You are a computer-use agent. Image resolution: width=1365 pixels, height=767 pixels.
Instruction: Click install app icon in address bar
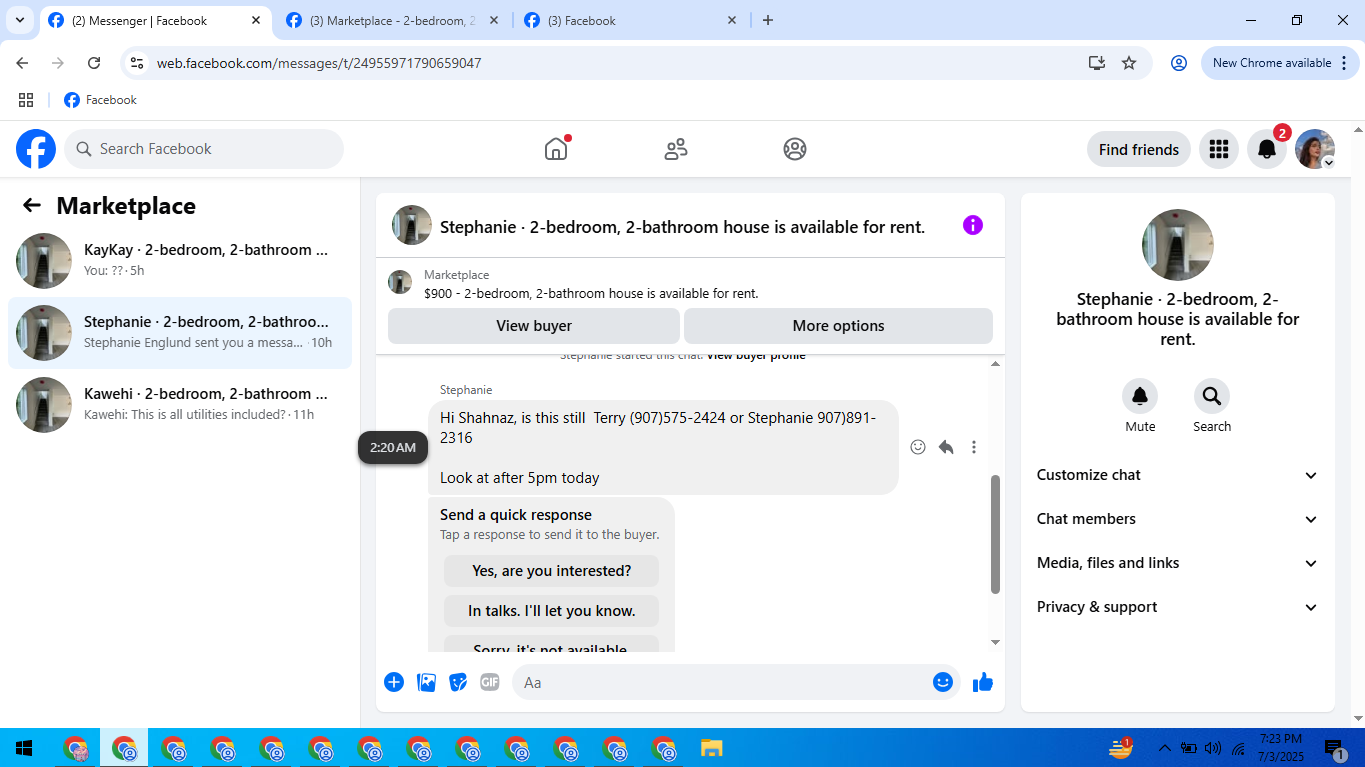[x=1097, y=63]
